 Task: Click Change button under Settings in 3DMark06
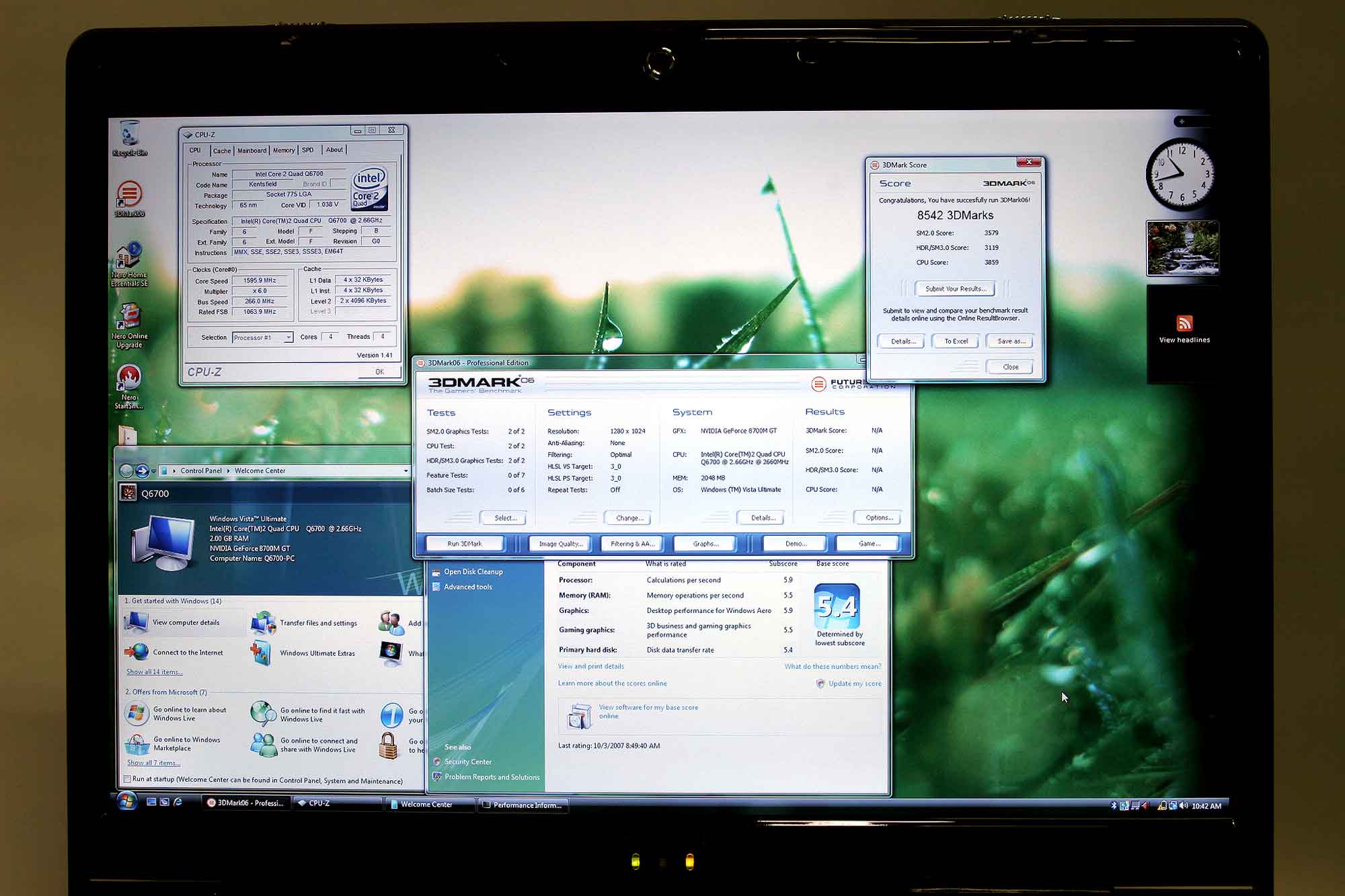coord(629,518)
